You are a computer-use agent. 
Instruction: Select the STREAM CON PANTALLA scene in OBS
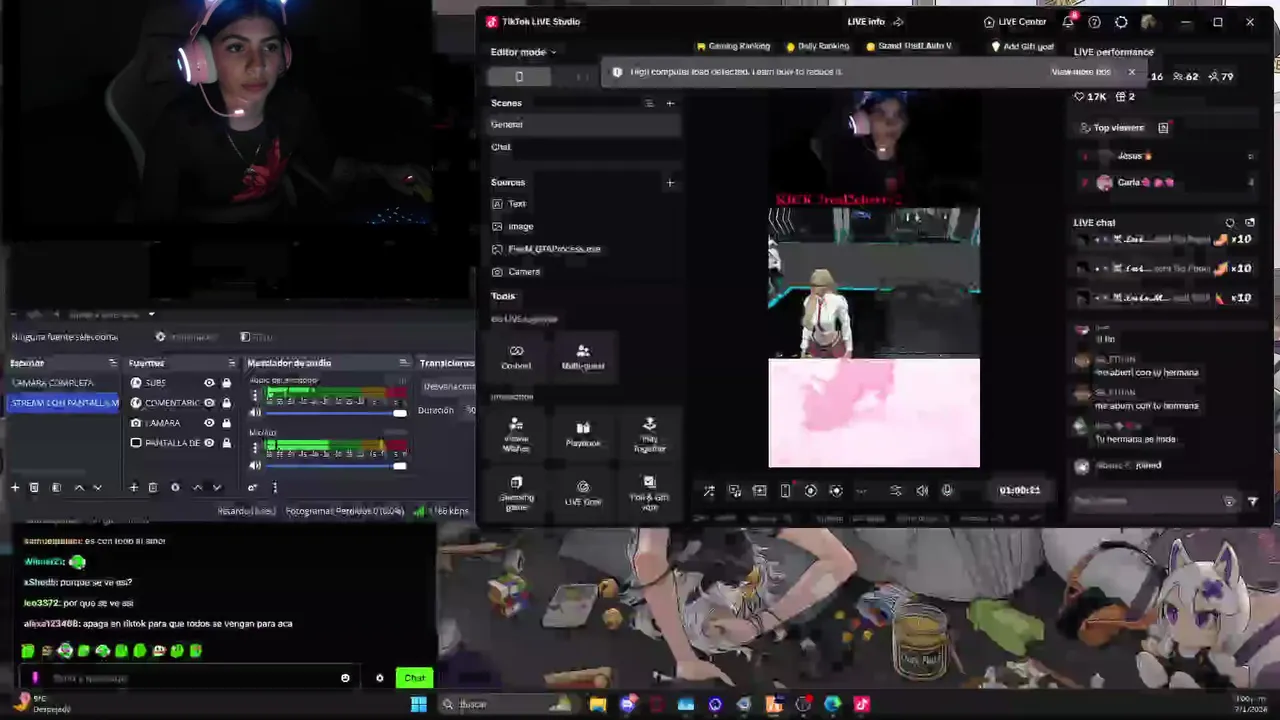[x=63, y=403]
